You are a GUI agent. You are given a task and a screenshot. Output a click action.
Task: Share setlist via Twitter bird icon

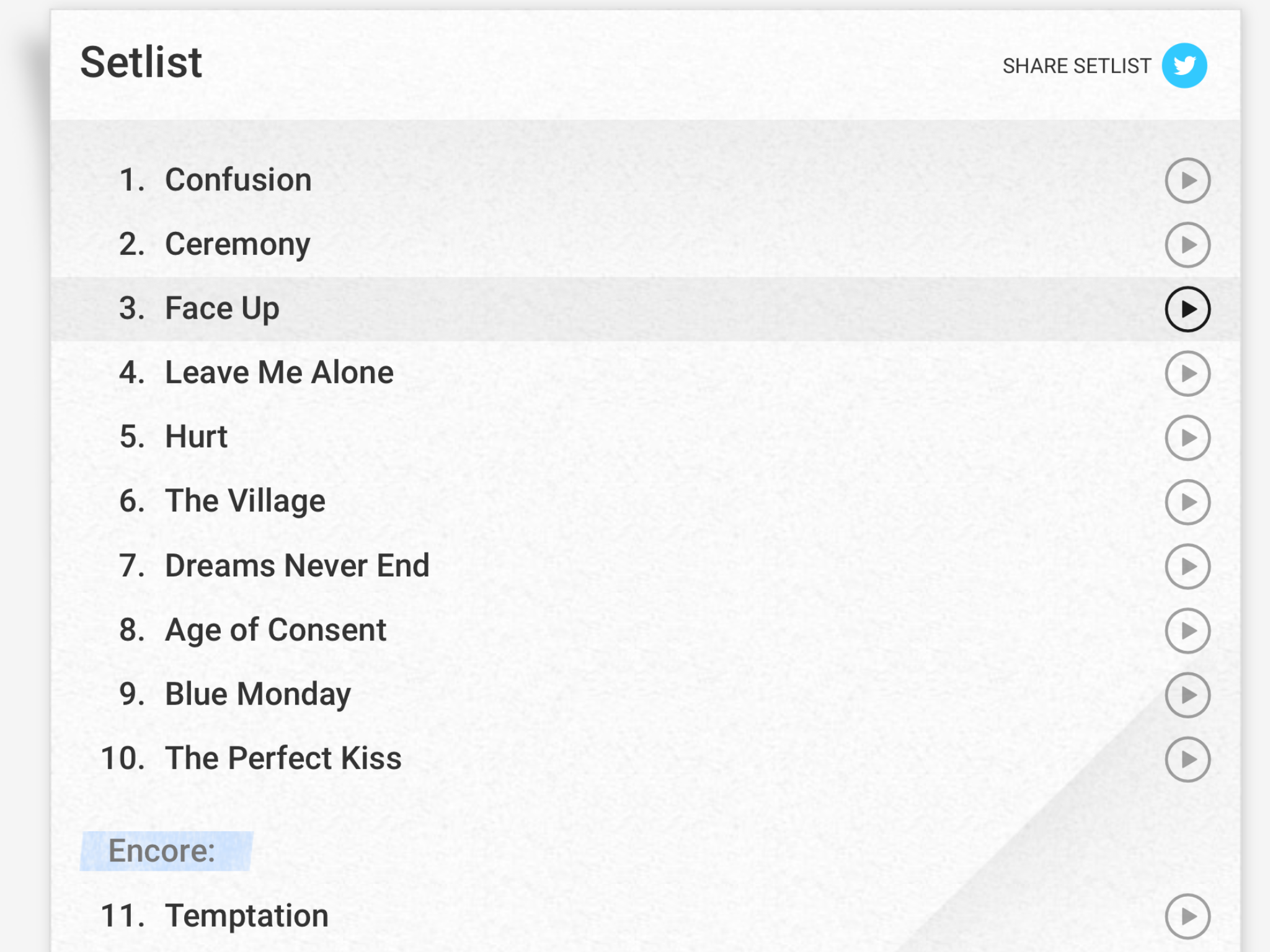[1184, 66]
